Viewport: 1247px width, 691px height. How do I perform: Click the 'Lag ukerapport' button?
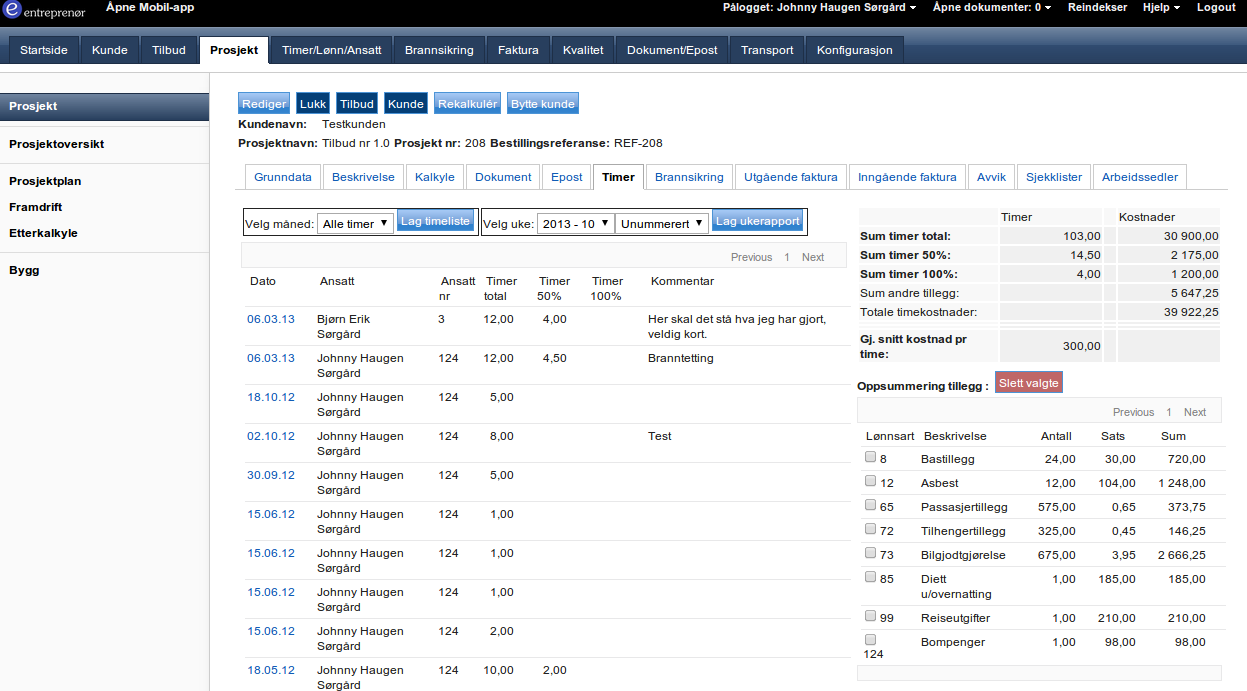(758, 222)
